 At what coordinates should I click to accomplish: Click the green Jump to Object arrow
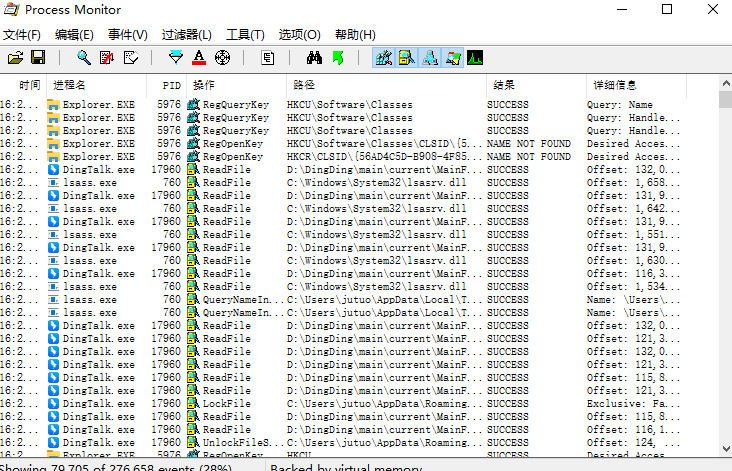tap(338, 58)
